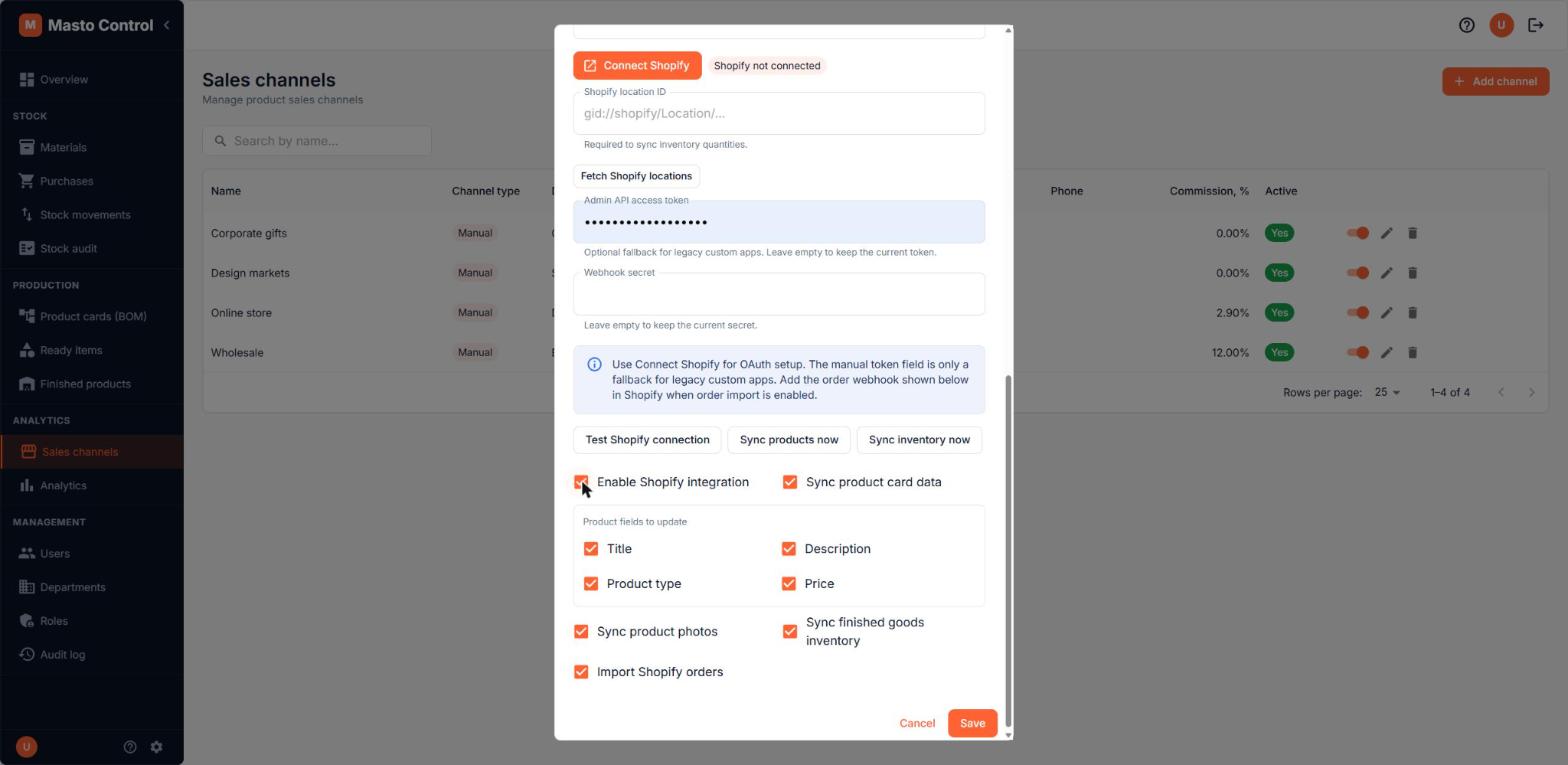The width and height of the screenshot is (1568, 765).
Task: Click the search magnifier icon
Action: click(220, 141)
